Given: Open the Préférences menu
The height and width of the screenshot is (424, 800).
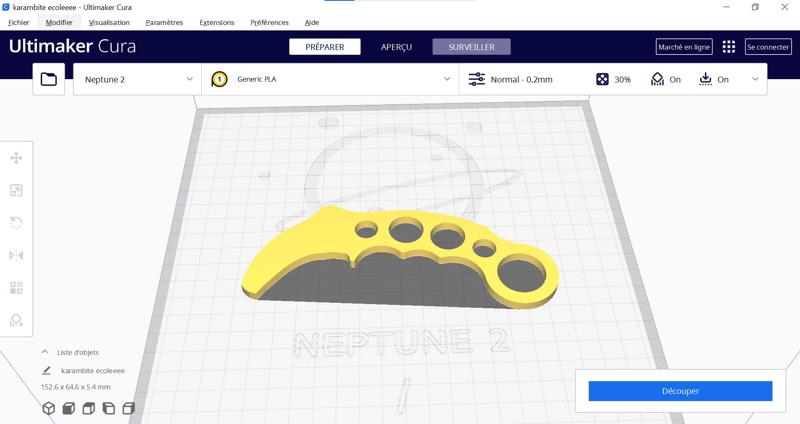Looking at the screenshot, I should pyautogui.click(x=269, y=22).
